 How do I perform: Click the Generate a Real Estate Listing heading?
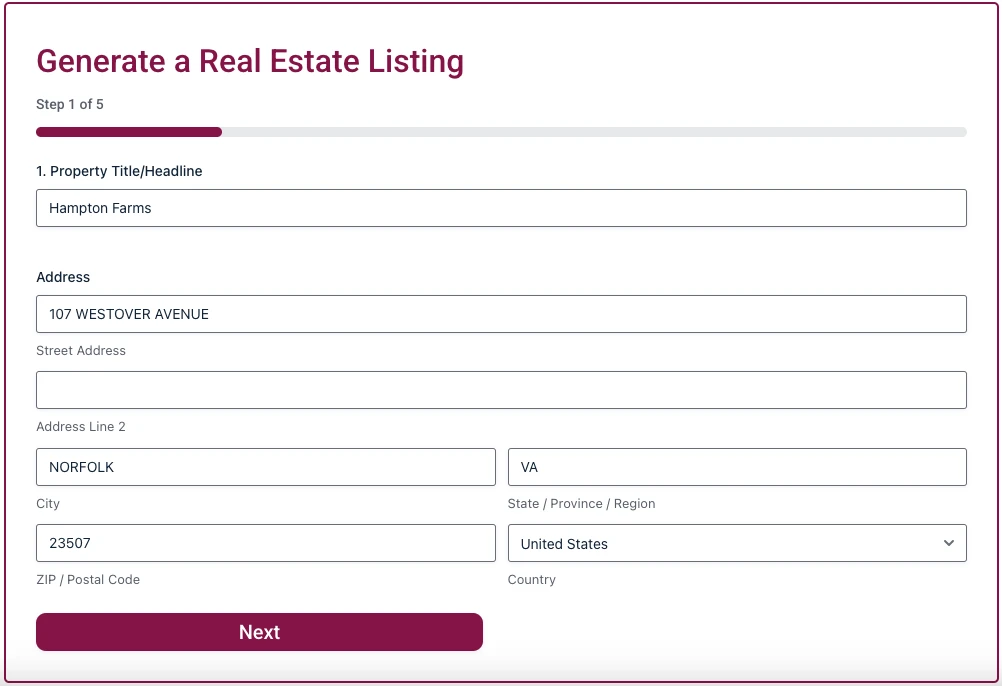[x=250, y=61]
